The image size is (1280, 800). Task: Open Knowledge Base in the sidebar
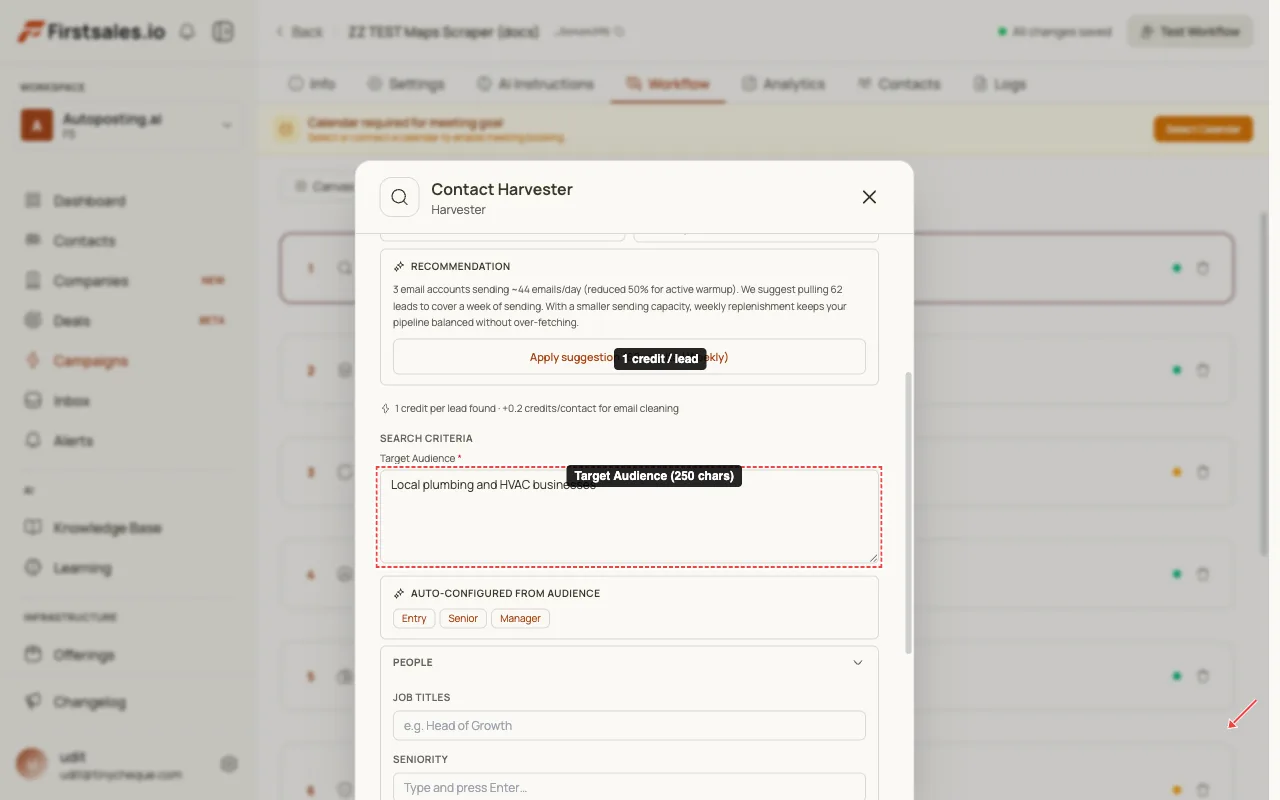coord(107,528)
